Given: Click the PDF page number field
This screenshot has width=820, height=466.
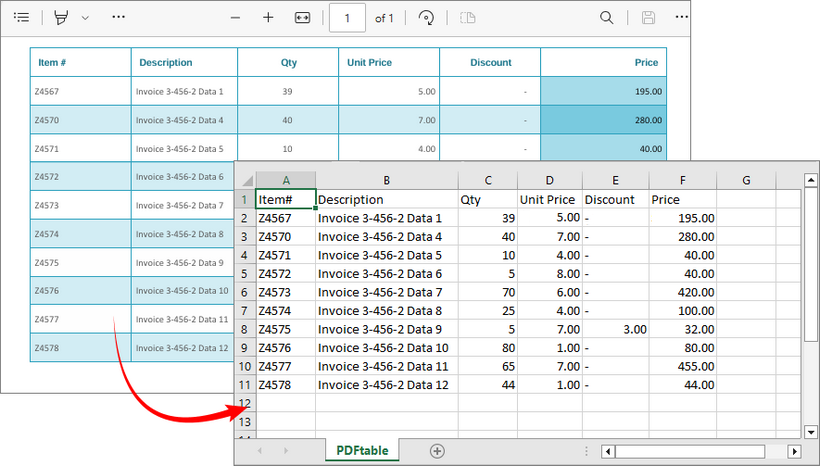Looking at the screenshot, I should (x=347, y=18).
